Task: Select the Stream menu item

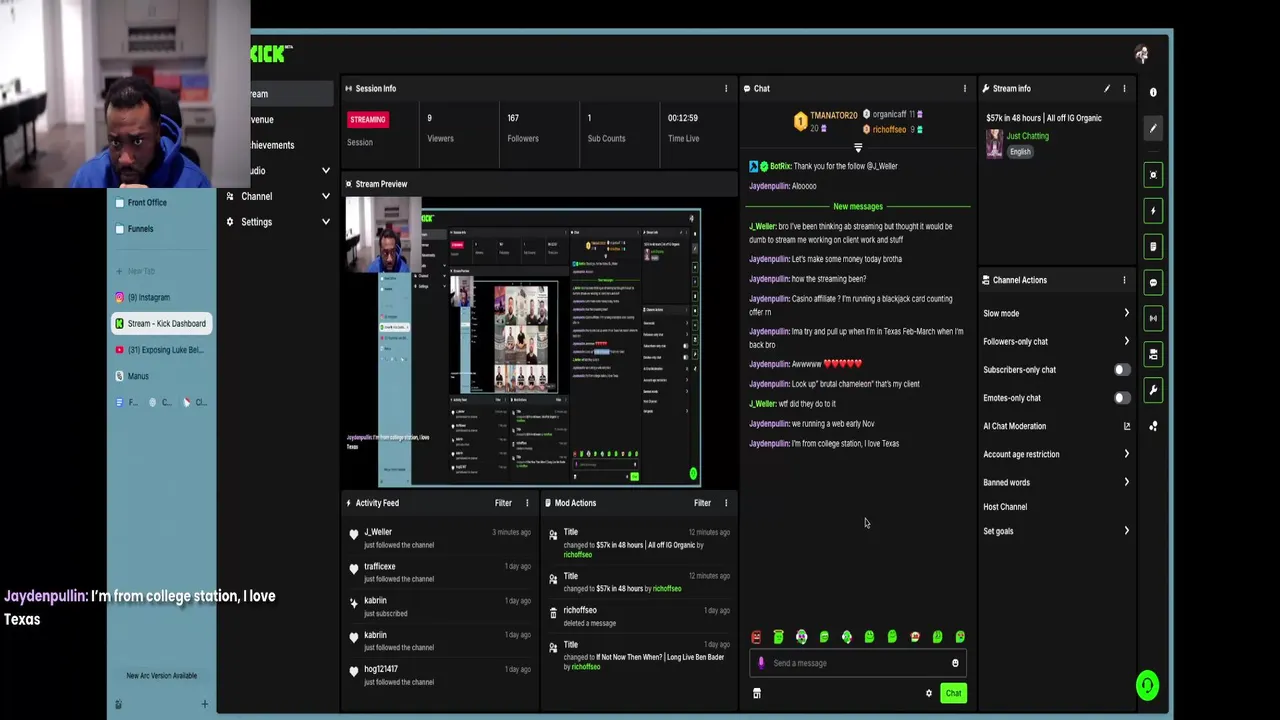Action: (x=290, y=94)
